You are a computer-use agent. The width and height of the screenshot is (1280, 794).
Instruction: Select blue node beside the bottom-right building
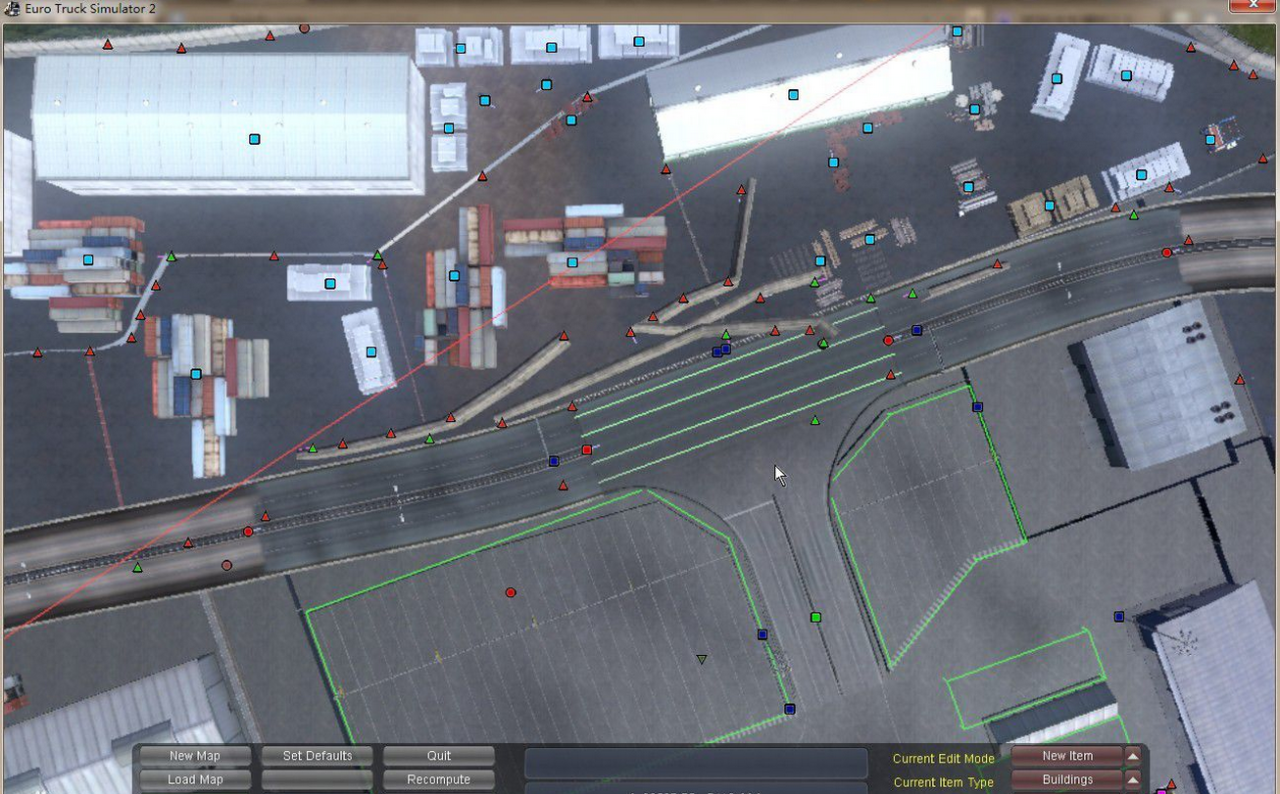point(1119,617)
